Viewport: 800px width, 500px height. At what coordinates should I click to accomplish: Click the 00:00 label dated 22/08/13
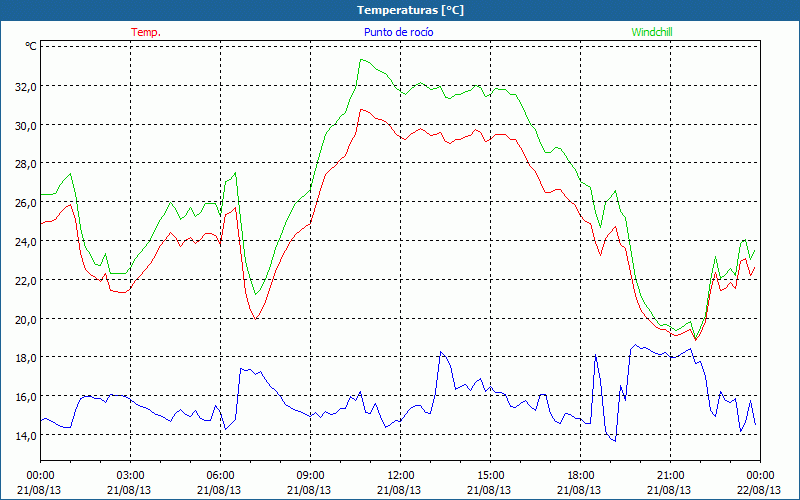point(760,476)
